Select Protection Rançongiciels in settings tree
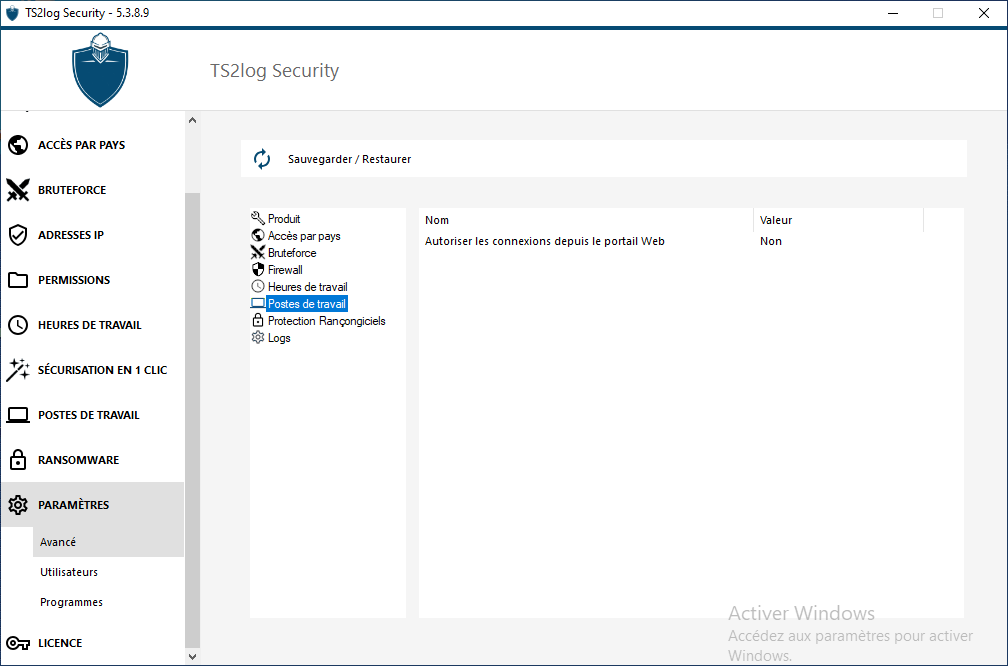This screenshot has width=1008, height=666. 327,321
